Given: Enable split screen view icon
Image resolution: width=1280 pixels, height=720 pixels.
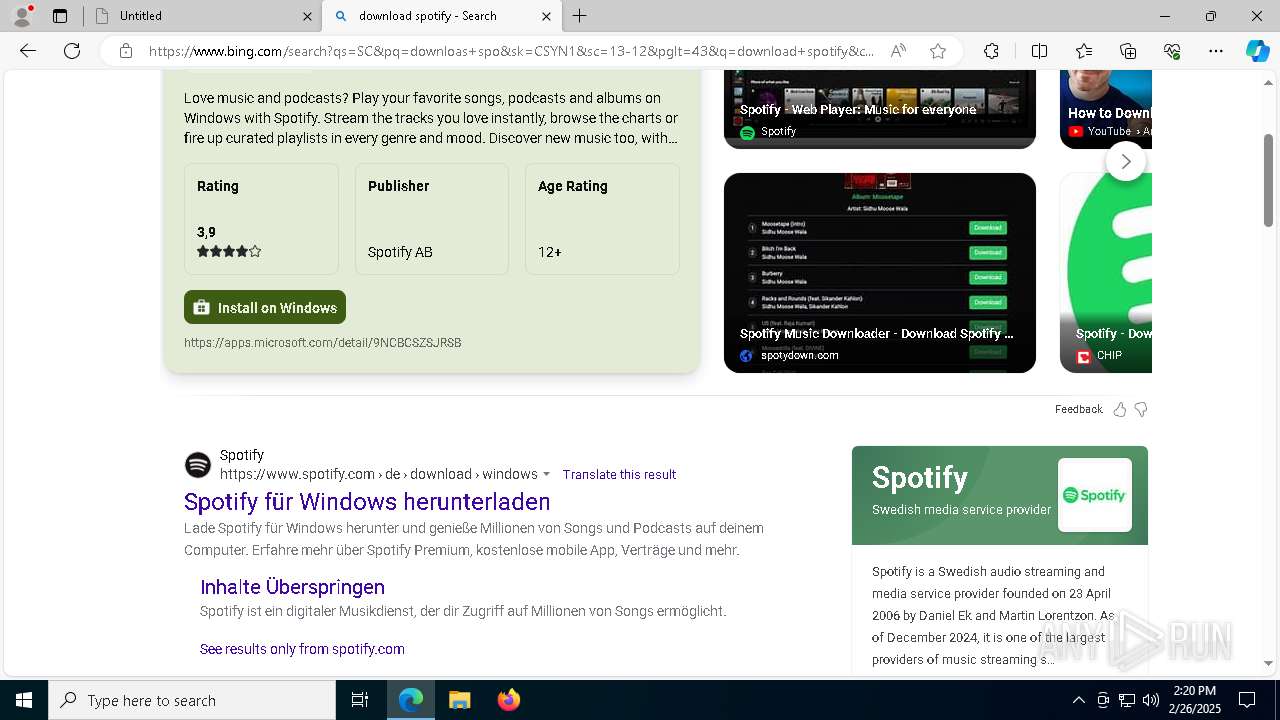Looking at the screenshot, I should 1039,51.
